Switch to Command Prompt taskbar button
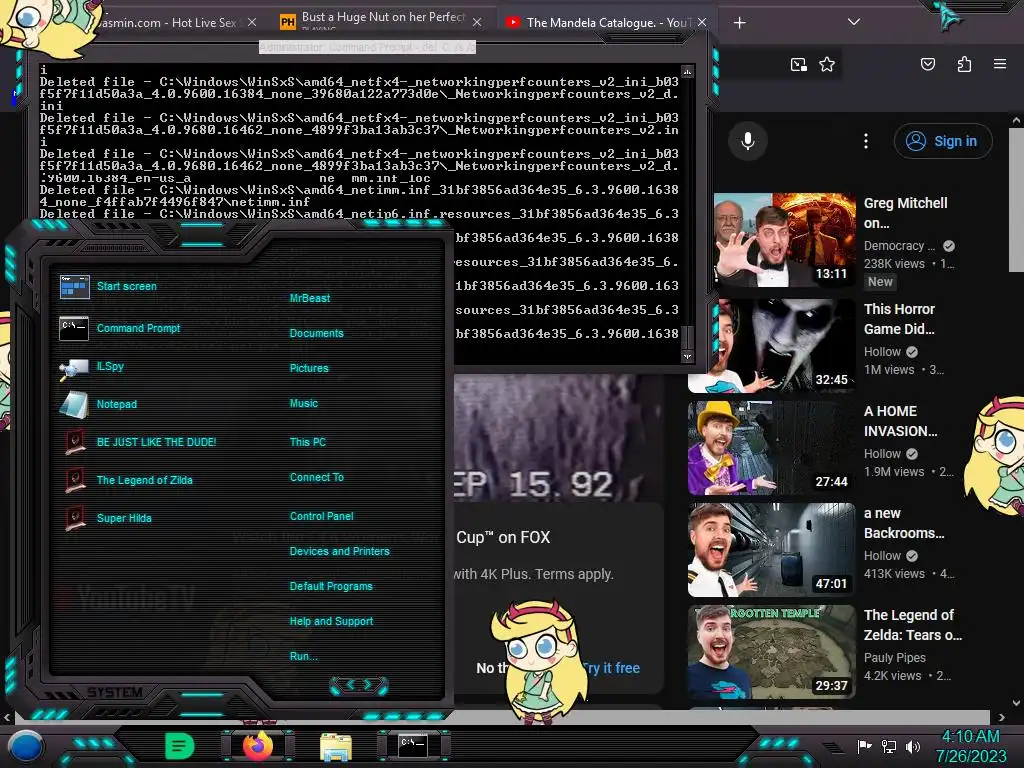Screen dimensions: 1024x768 413,746
